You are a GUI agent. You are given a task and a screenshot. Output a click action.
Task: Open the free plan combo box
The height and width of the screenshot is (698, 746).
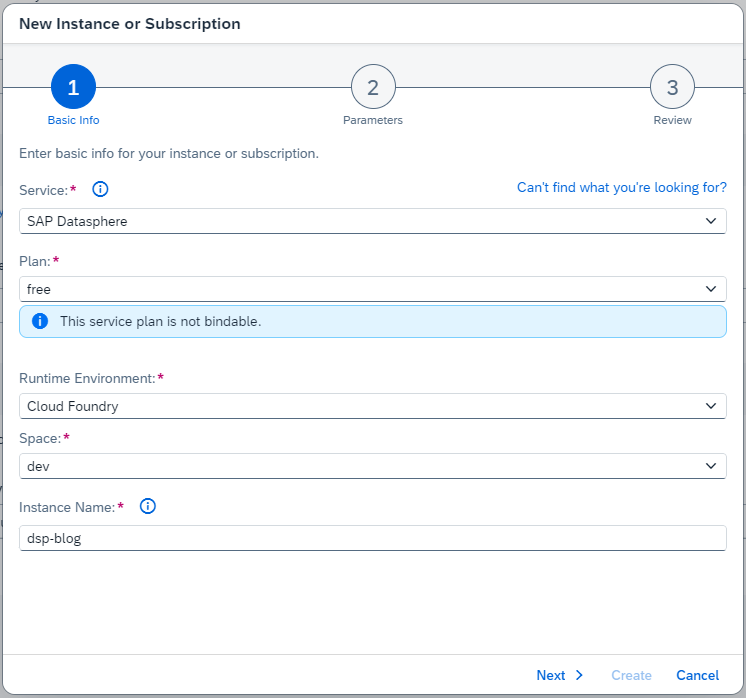[373, 289]
